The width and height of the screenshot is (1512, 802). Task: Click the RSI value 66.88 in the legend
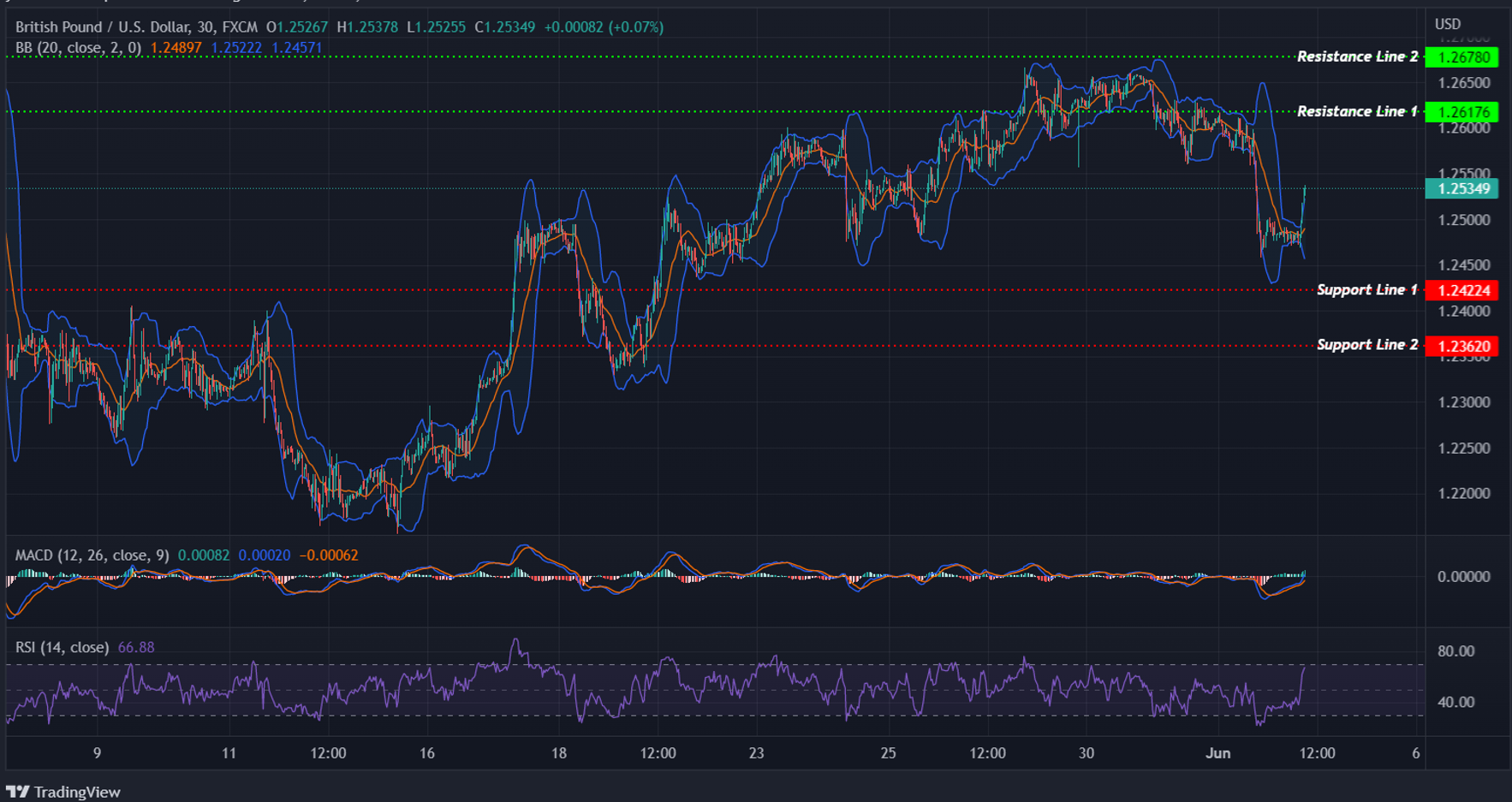137,647
